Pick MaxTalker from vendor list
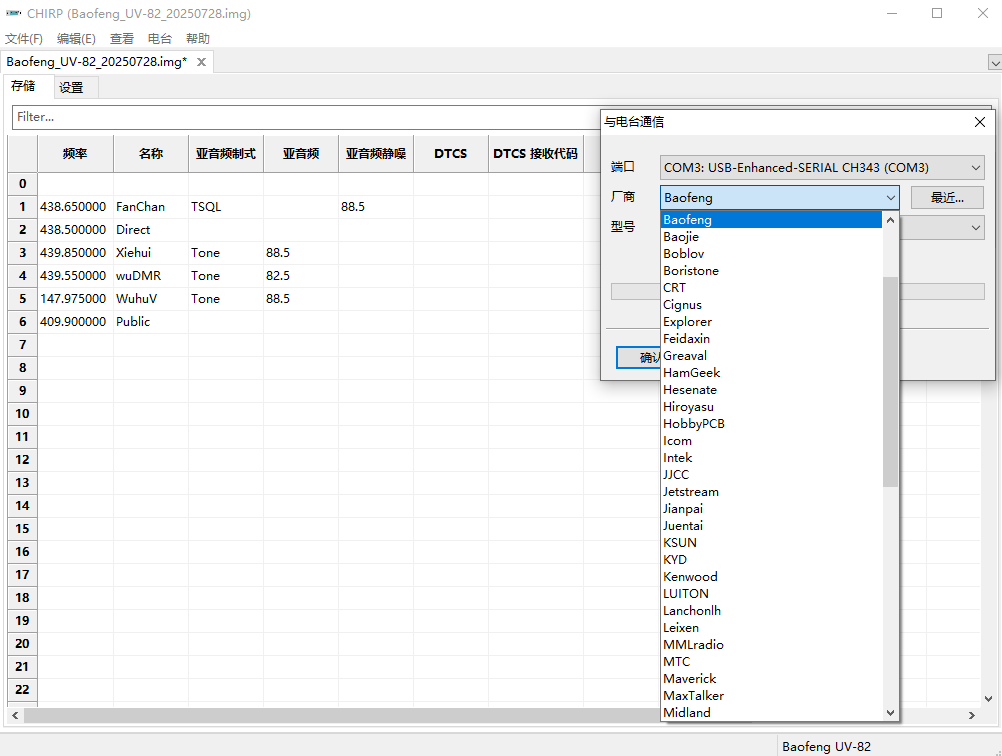 [x=771, y=696]
